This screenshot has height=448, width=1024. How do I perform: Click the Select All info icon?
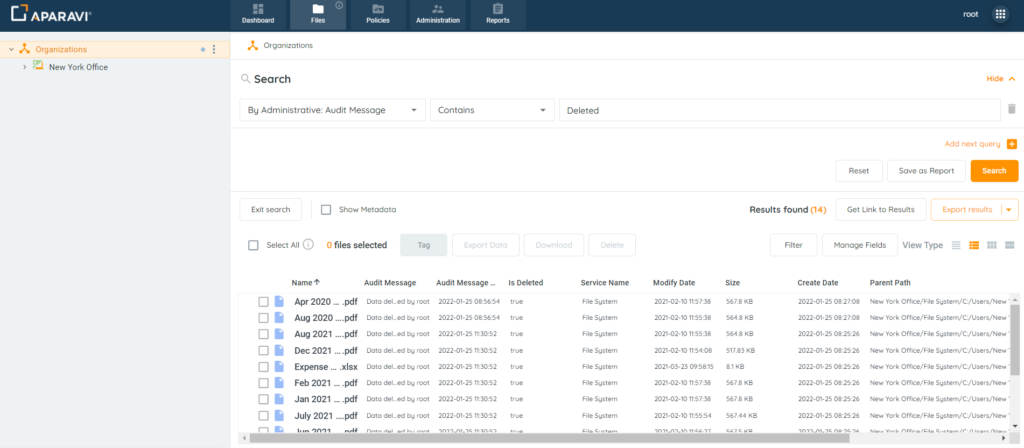pyautogui.click(x=308, y=245)
